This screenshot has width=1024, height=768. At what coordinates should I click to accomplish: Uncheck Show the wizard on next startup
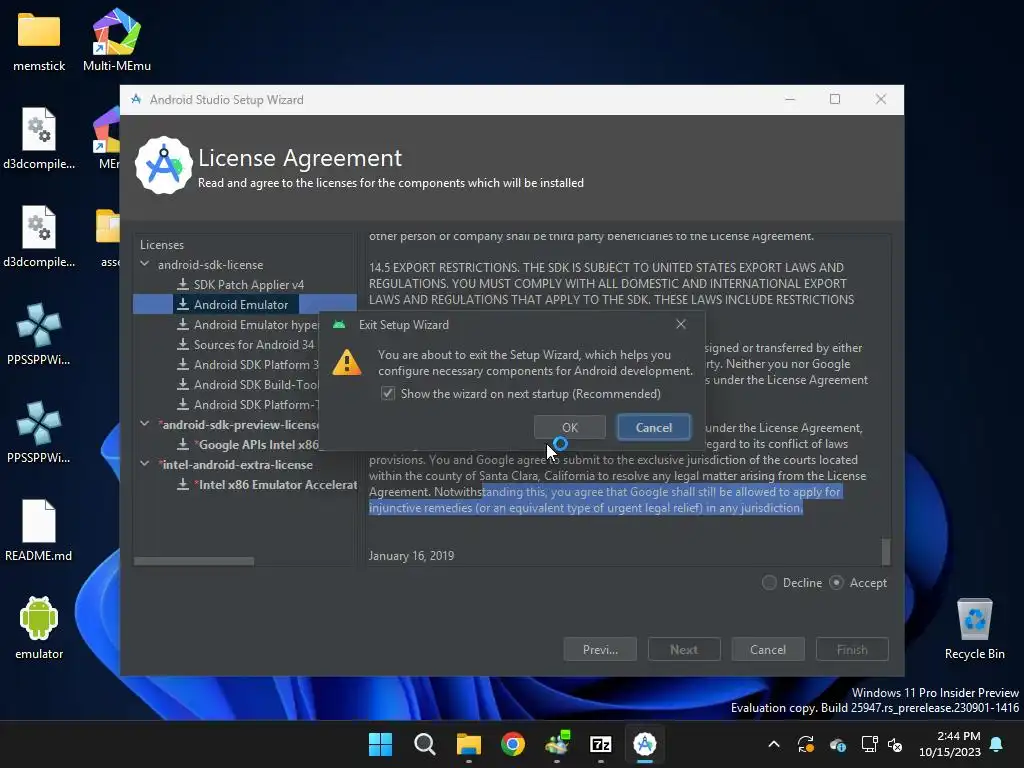(x=388, y=394)
